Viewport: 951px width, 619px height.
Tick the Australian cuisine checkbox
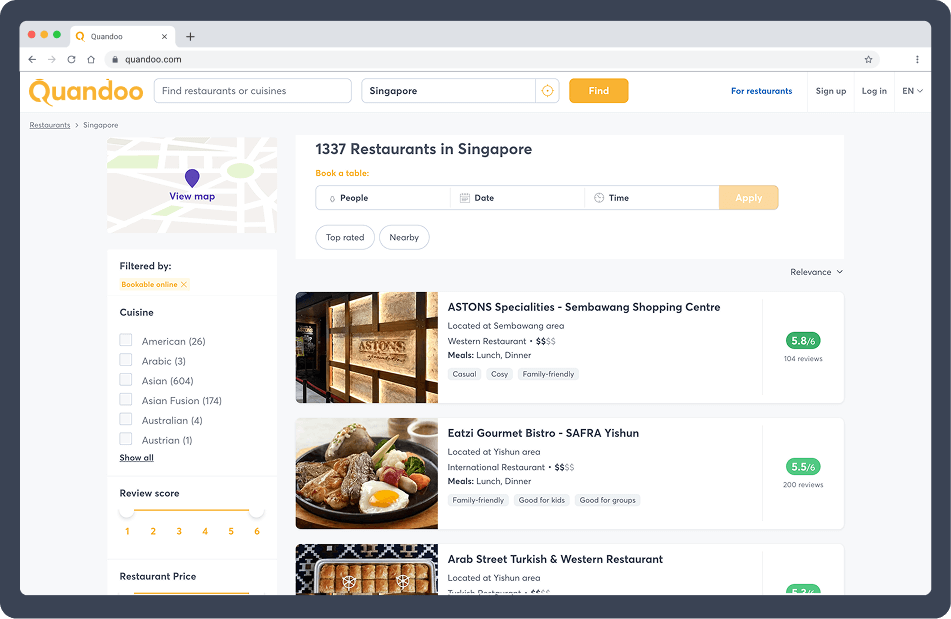coord(126,420)
